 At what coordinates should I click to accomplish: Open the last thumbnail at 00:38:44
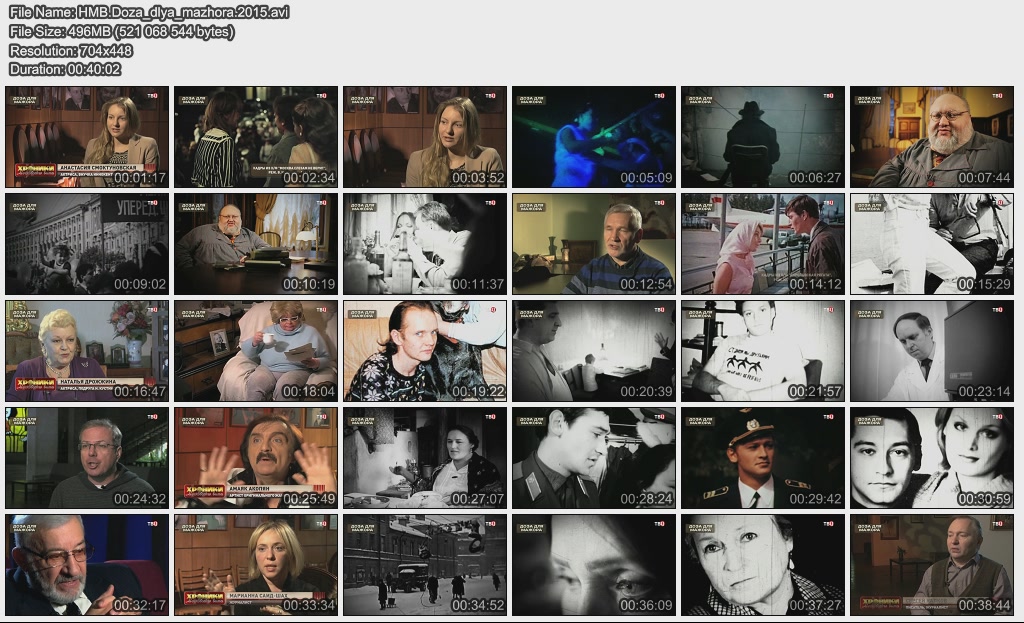tap(931, 565)
